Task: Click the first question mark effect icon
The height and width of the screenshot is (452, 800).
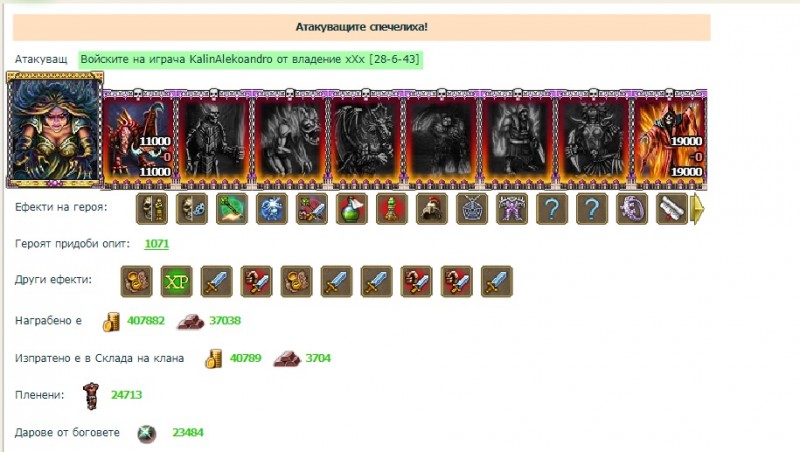Action: [x=552, y=209]
